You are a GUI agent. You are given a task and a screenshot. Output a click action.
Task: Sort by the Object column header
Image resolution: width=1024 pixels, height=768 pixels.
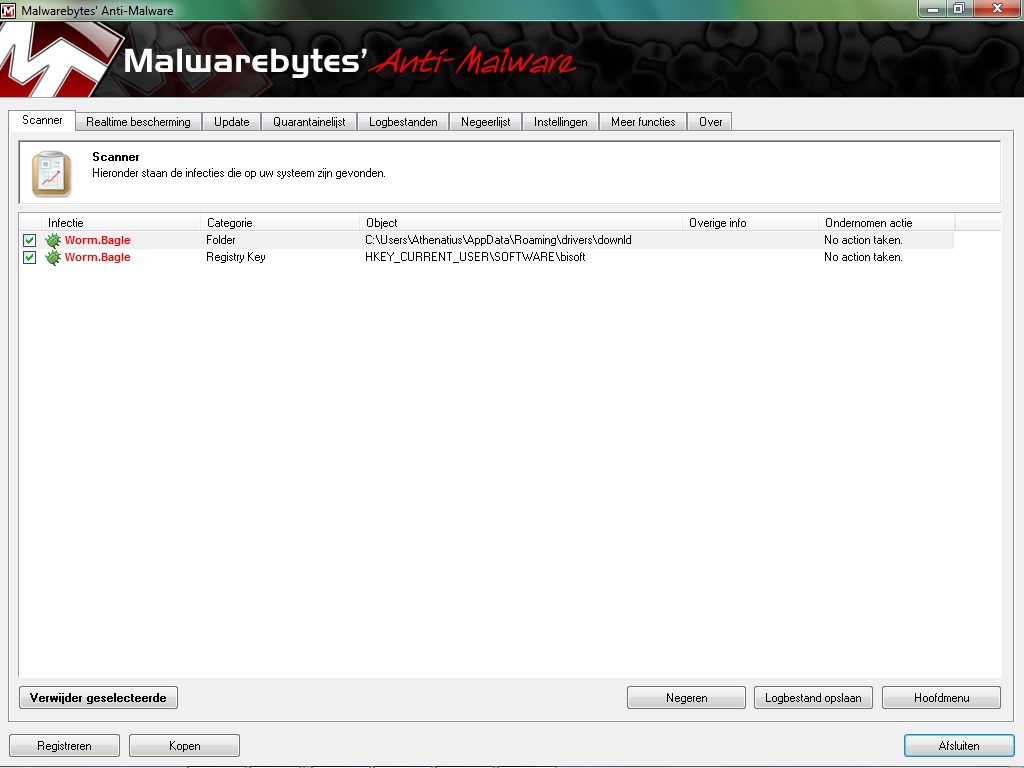(520, 223)
